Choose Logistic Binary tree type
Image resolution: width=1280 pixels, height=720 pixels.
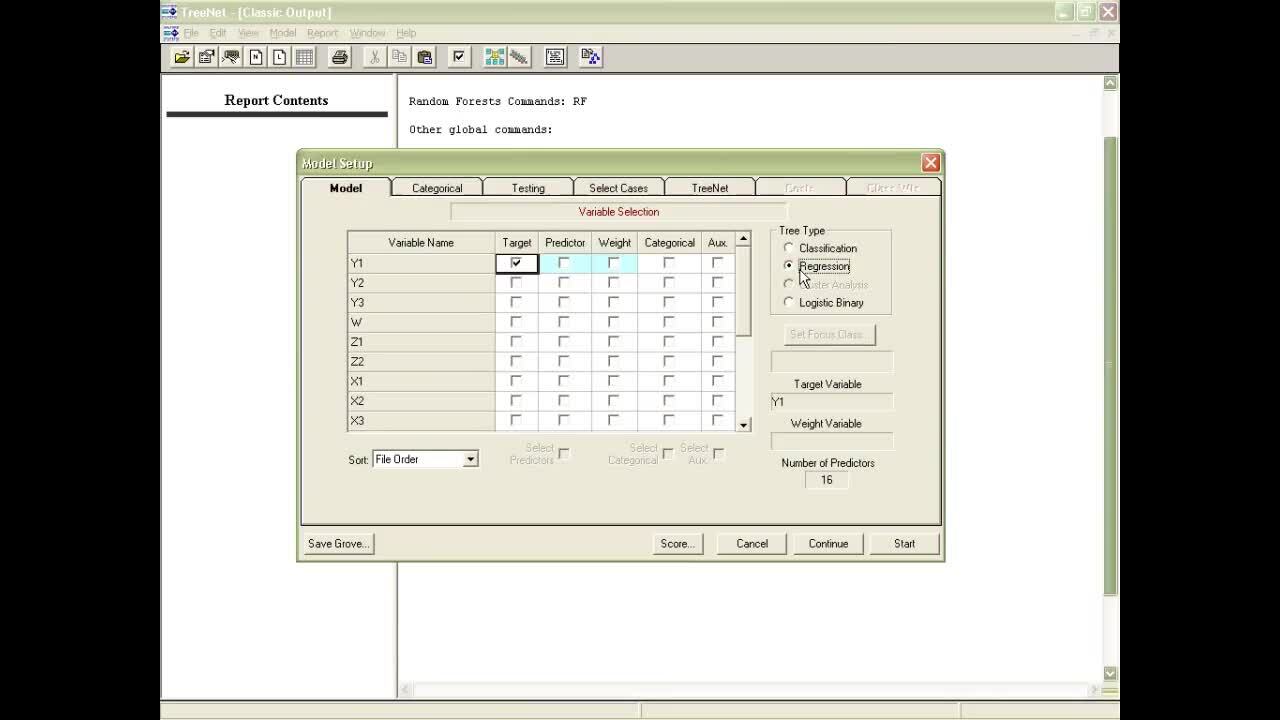[789, 302]
